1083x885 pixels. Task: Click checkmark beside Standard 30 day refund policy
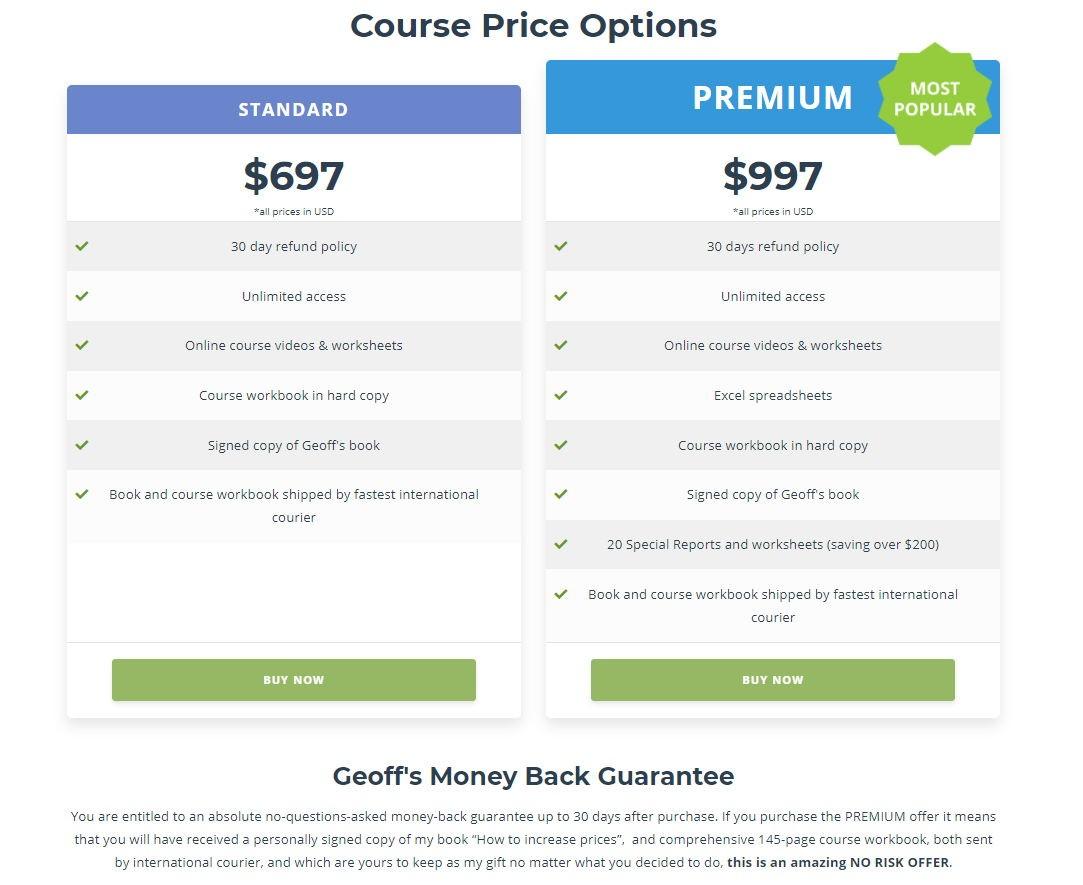[x=82, y=246]
